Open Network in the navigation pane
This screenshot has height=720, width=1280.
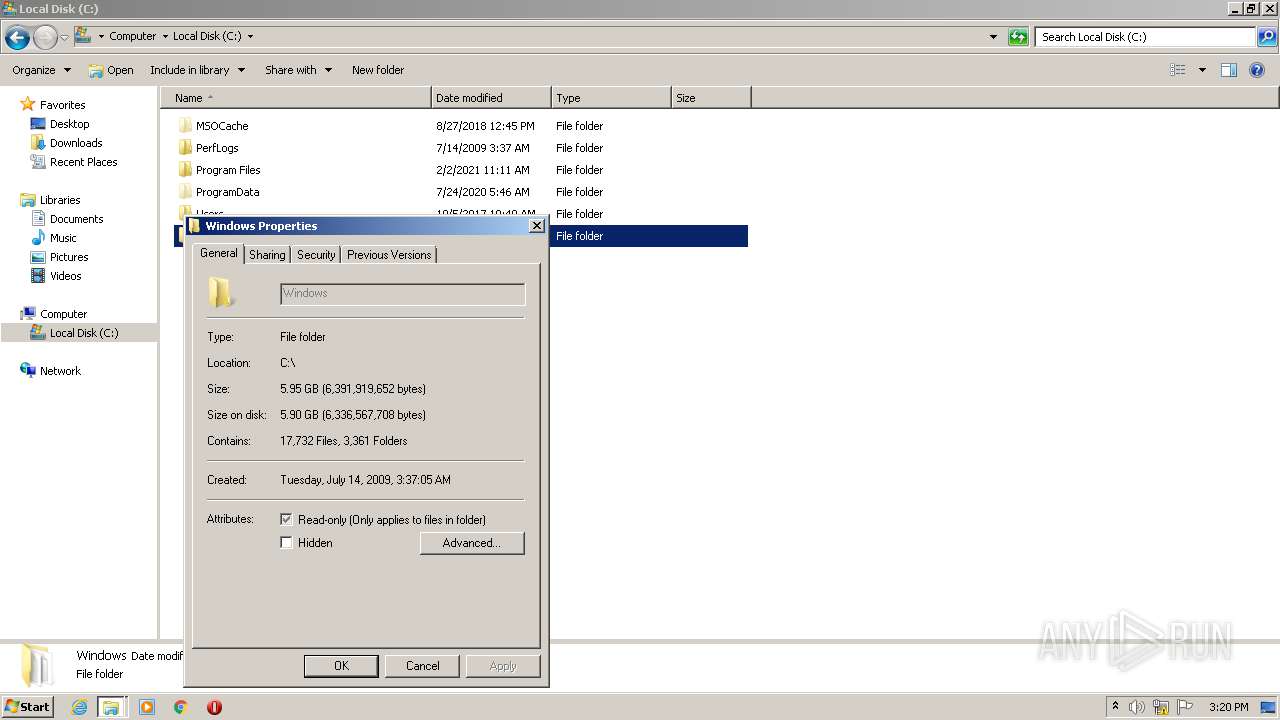click(x=60, y=371)
